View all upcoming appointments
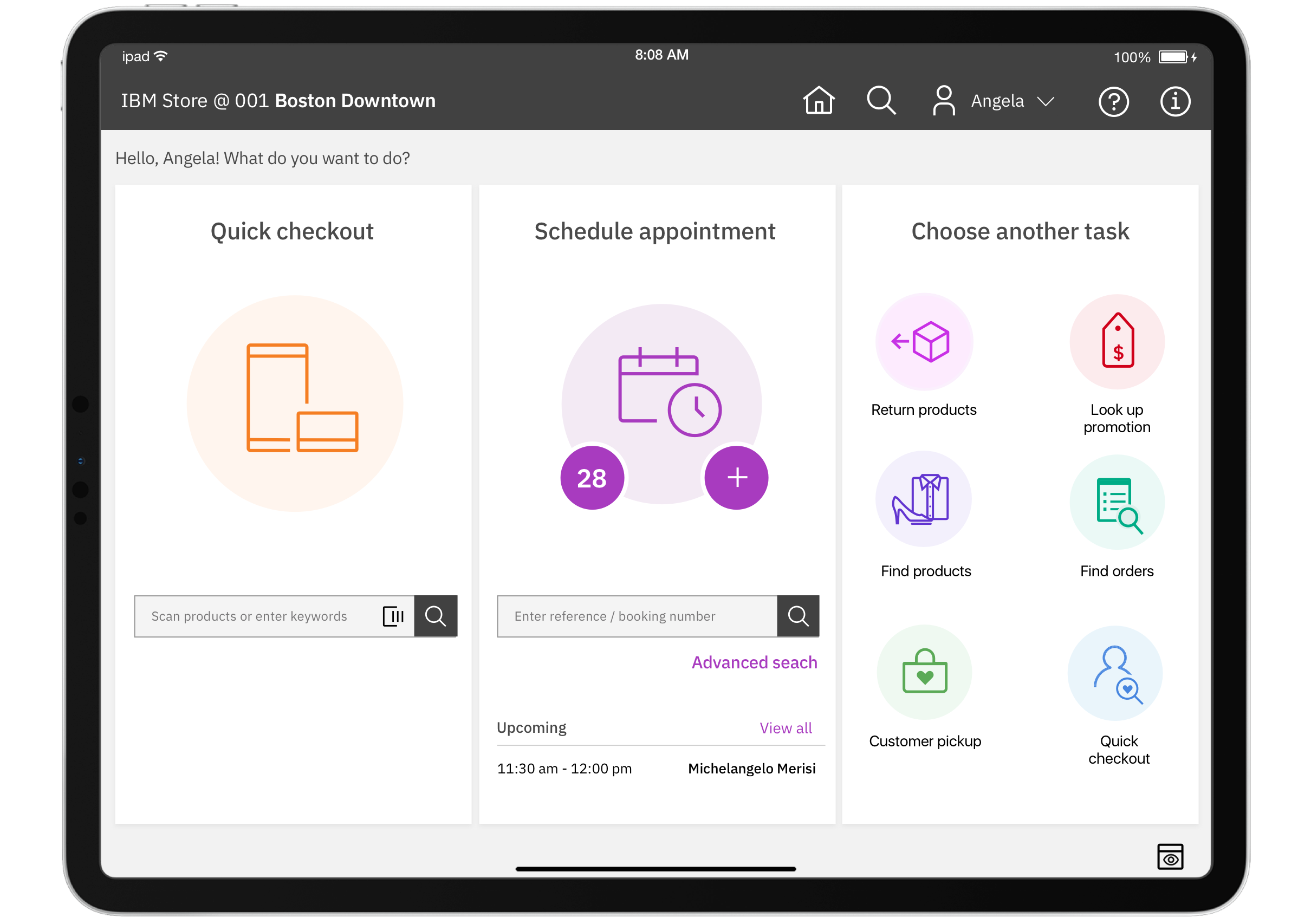Image resolution: width=1311 pixels, height=924 pixels. click(785, 728)
